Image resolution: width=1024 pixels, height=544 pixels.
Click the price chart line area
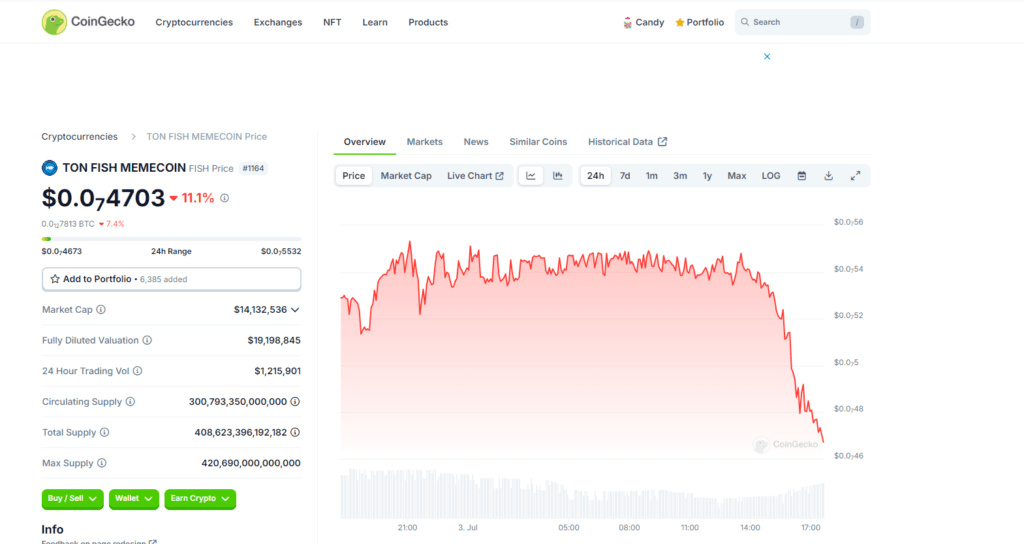coord(581,340)
